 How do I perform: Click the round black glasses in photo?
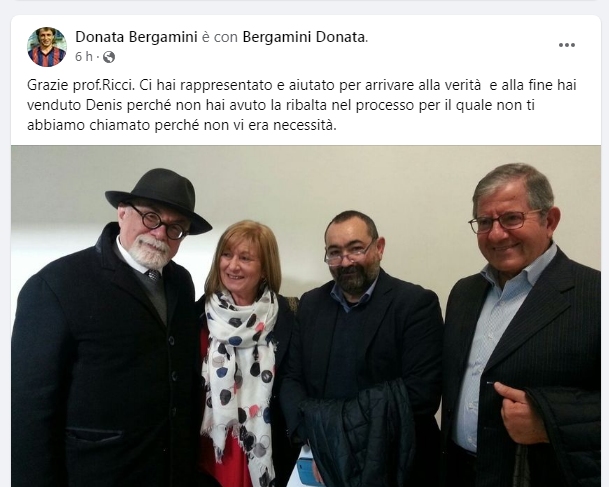159,223
